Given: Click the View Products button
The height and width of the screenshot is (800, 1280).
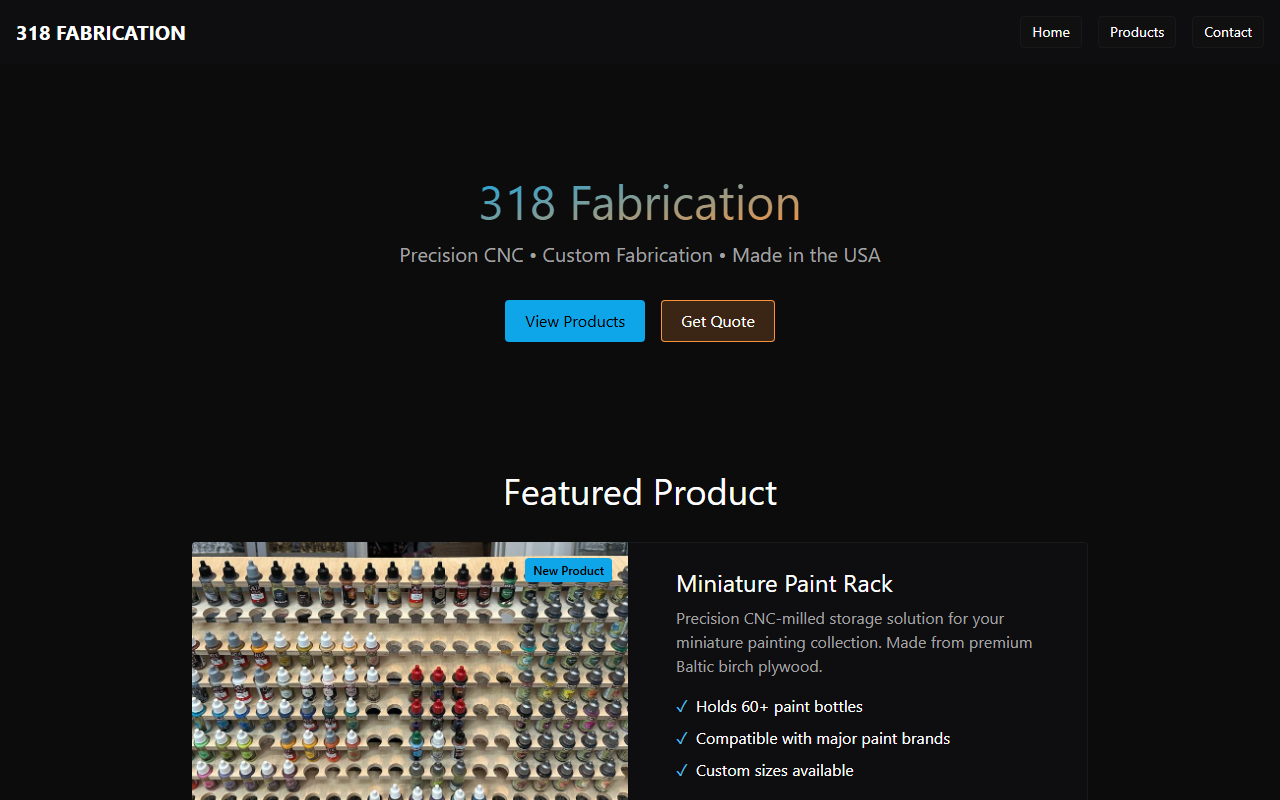Looking at the screenshot, I should pyautogui.click(x=575, y=321).
